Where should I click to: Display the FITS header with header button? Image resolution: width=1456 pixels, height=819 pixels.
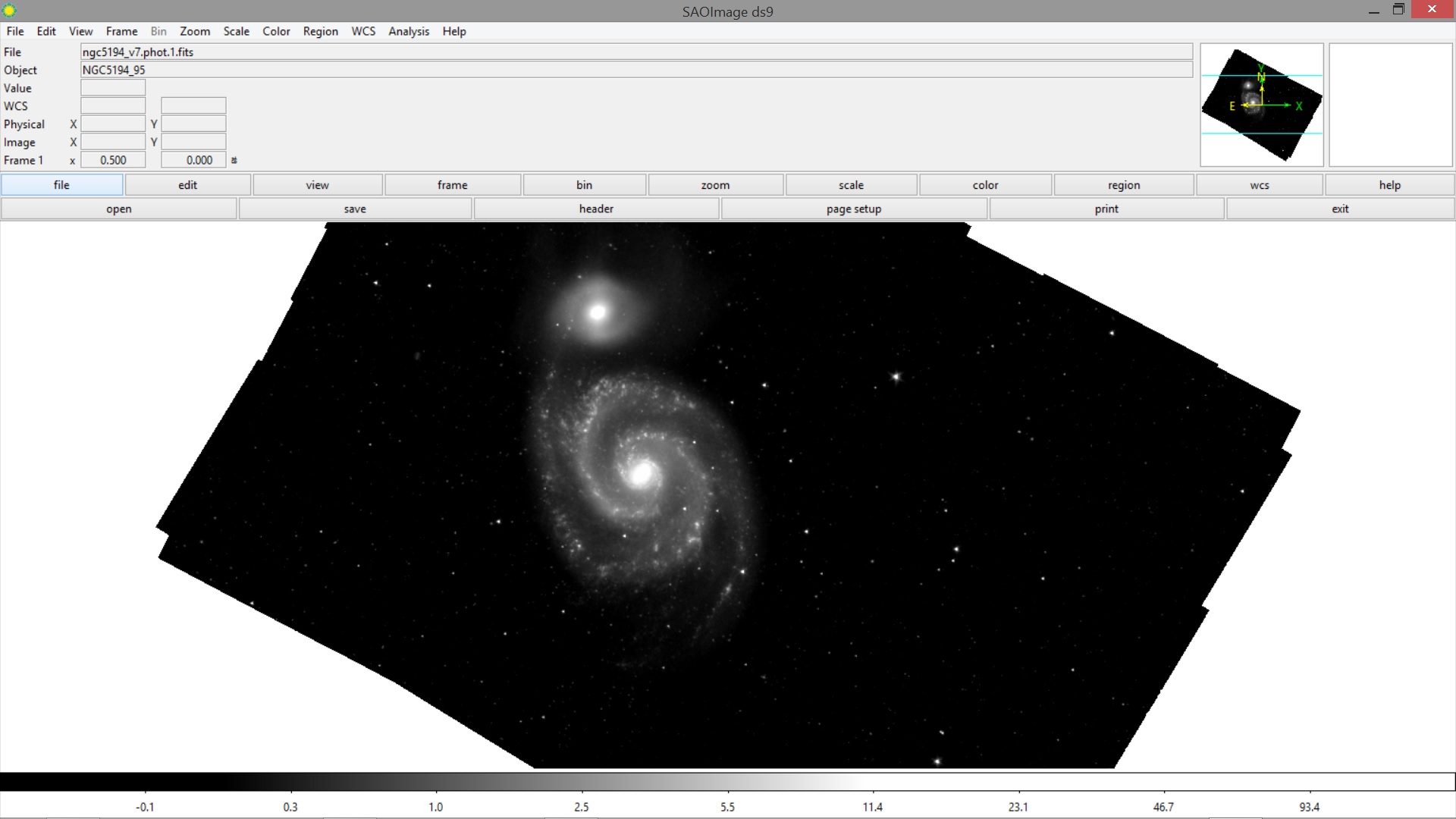596,209
